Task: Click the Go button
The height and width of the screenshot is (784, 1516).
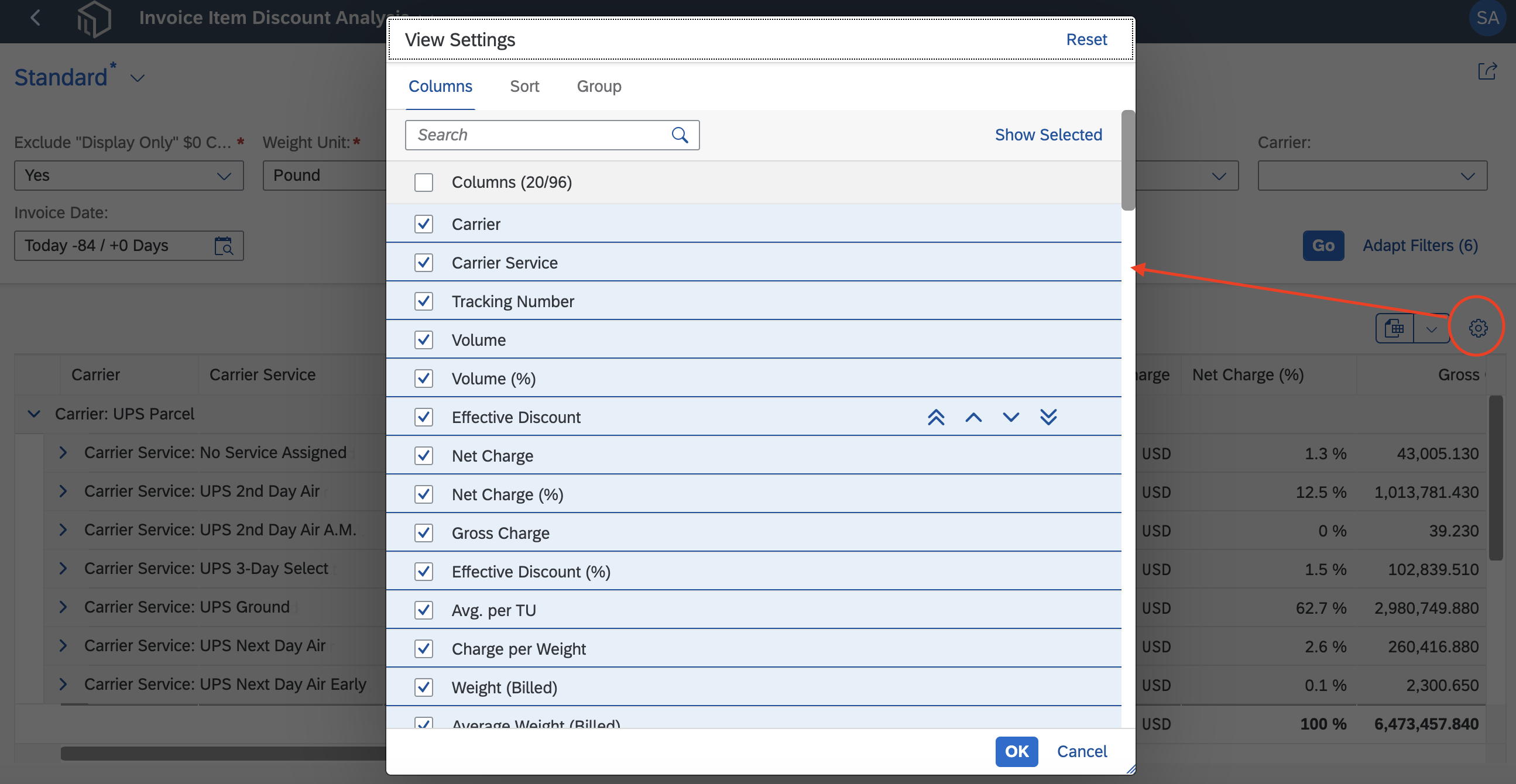Action: click(x=1323, y=245)
